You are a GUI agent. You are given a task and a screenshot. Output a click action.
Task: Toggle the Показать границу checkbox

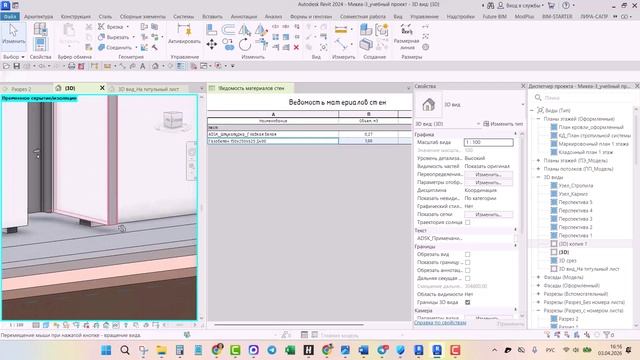point(467,262)
